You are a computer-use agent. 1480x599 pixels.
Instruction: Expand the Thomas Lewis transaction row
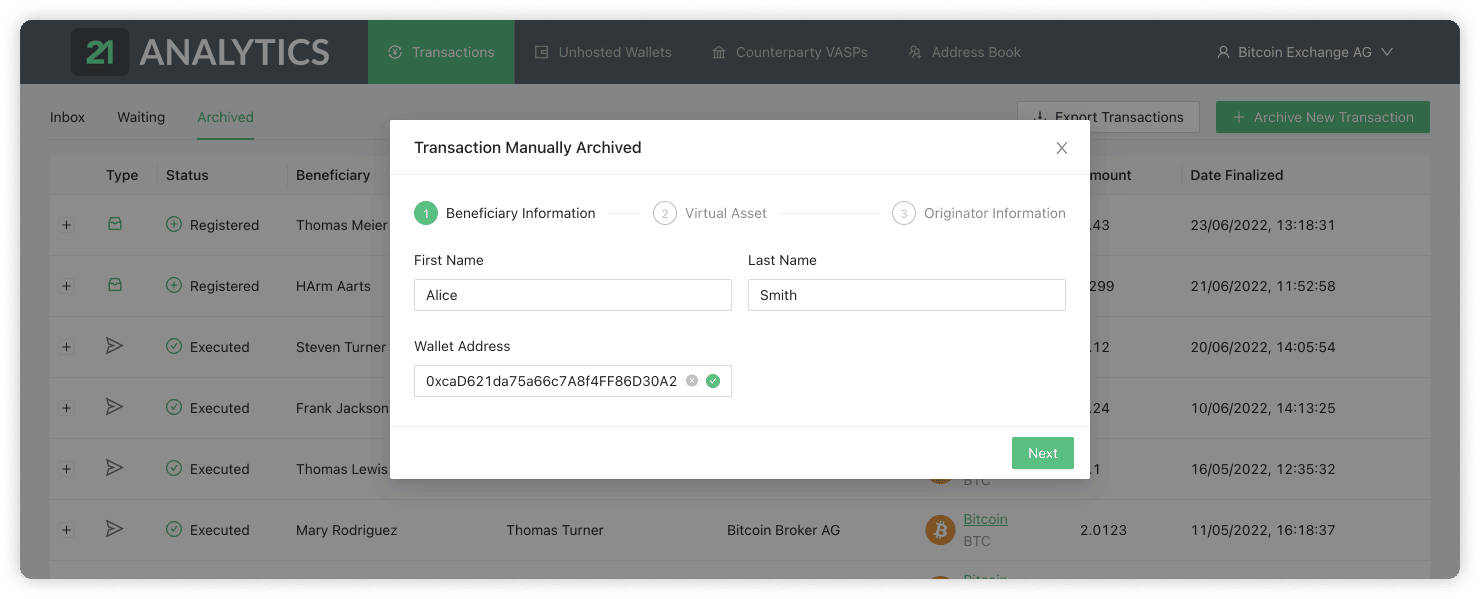coord(67,469)
